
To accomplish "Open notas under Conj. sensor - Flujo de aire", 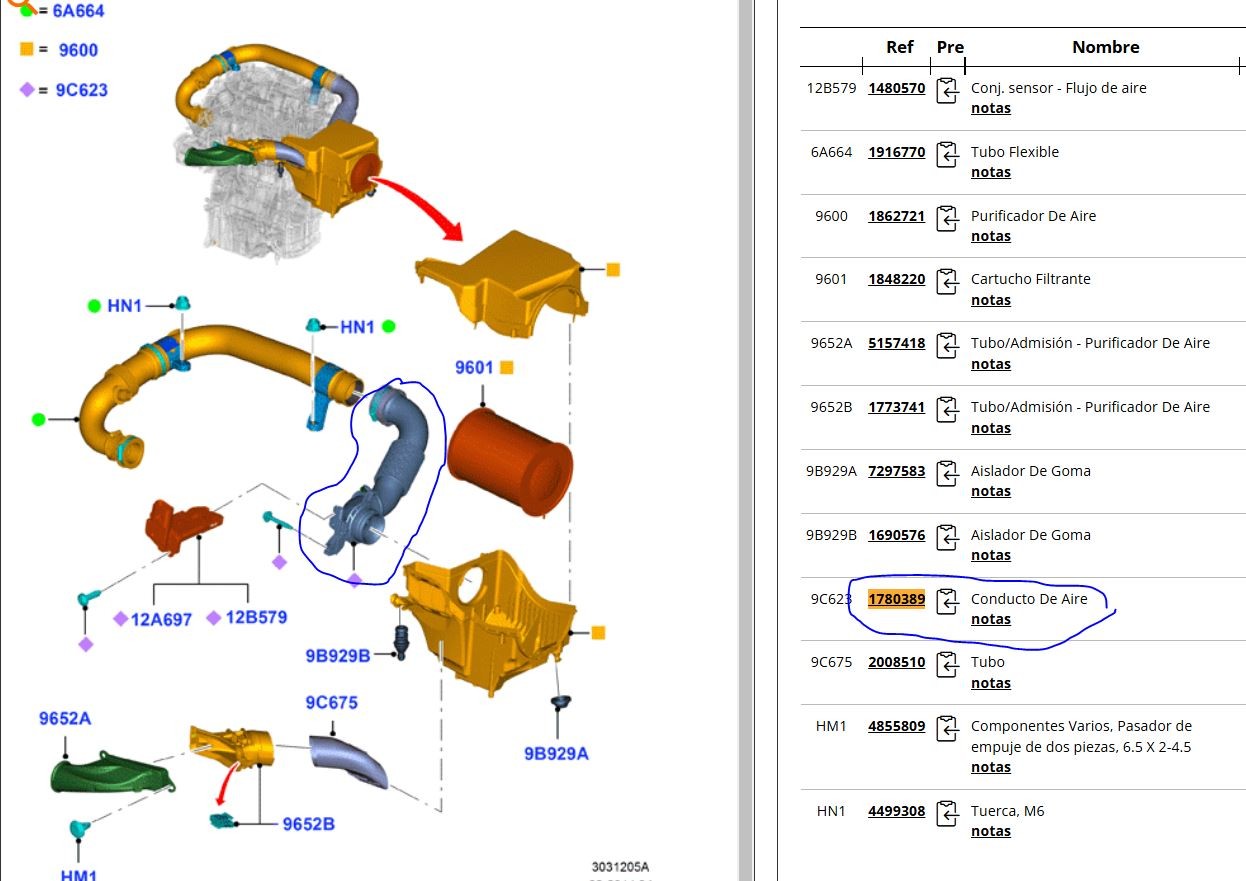I will point(990,109).
